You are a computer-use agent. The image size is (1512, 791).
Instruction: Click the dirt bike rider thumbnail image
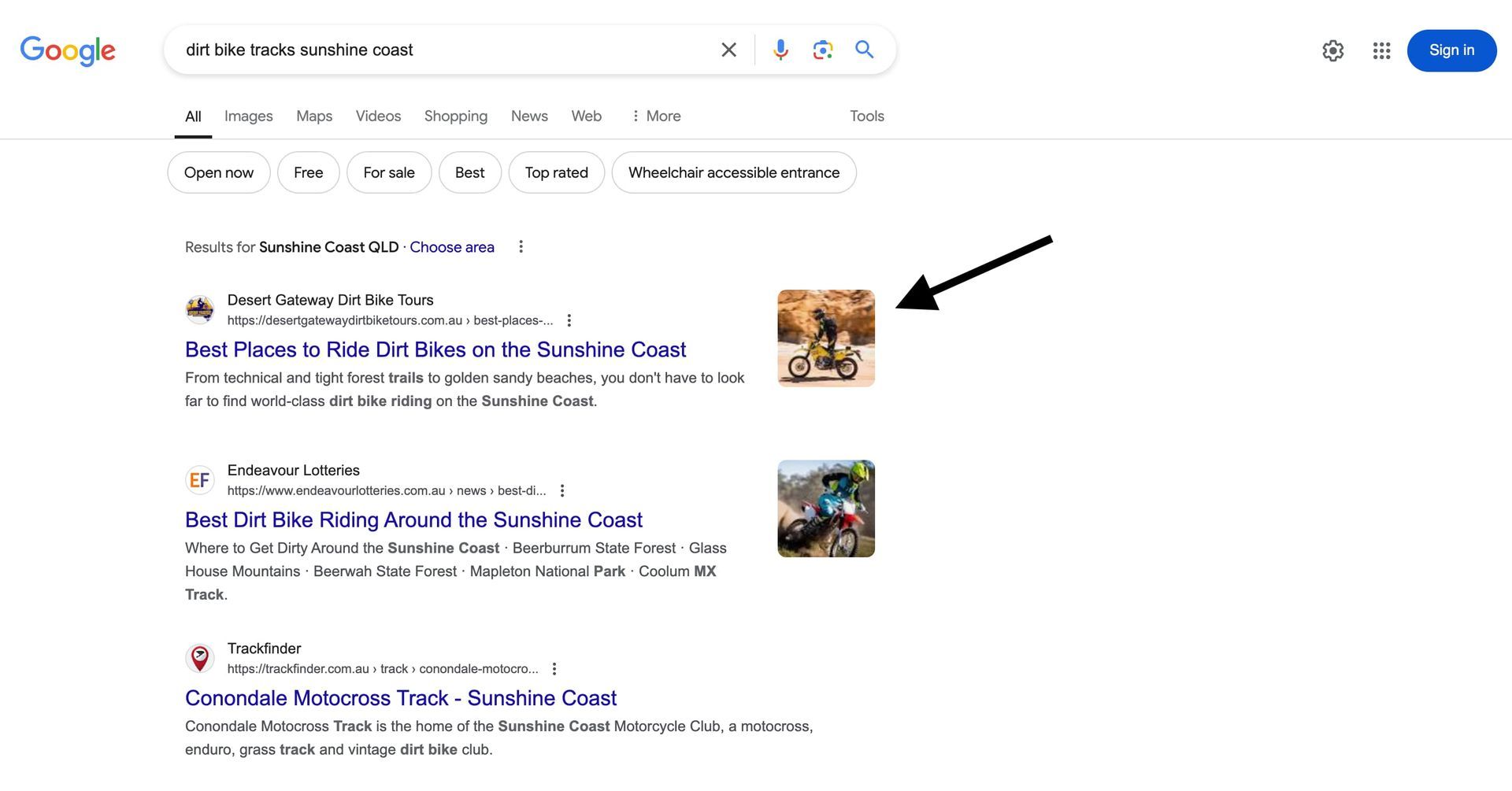coord(825,338)
